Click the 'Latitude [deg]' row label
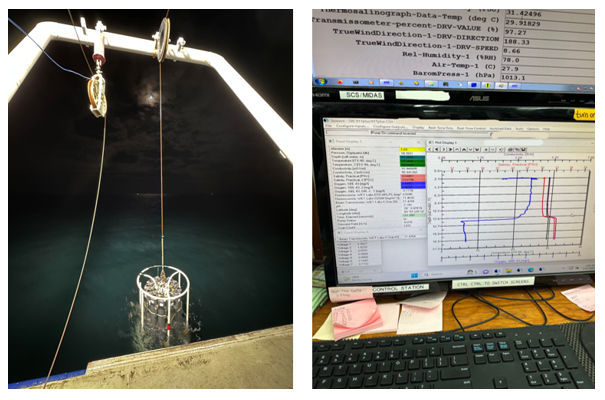 tap(346, 210)
